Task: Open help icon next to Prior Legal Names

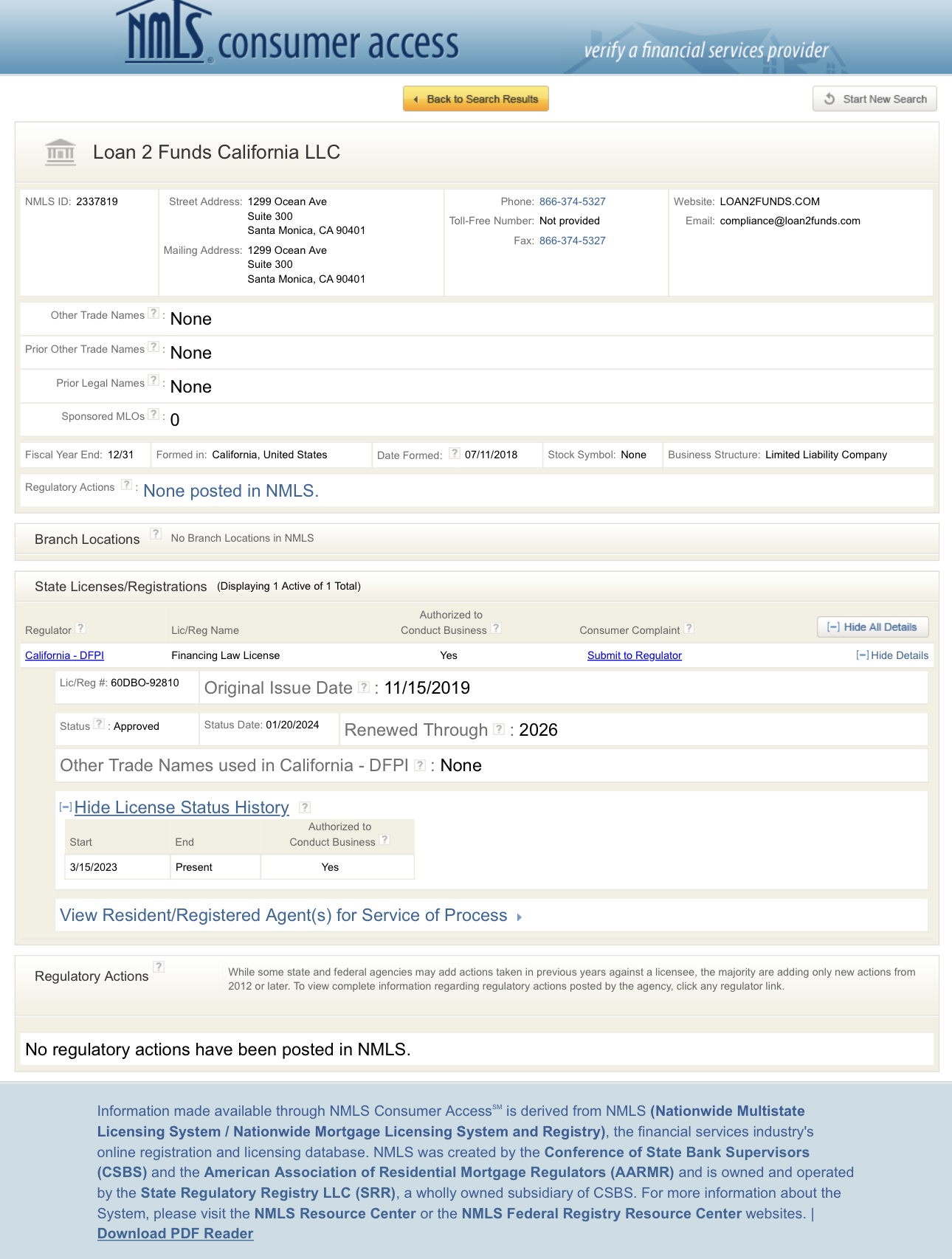Action: 154,381
